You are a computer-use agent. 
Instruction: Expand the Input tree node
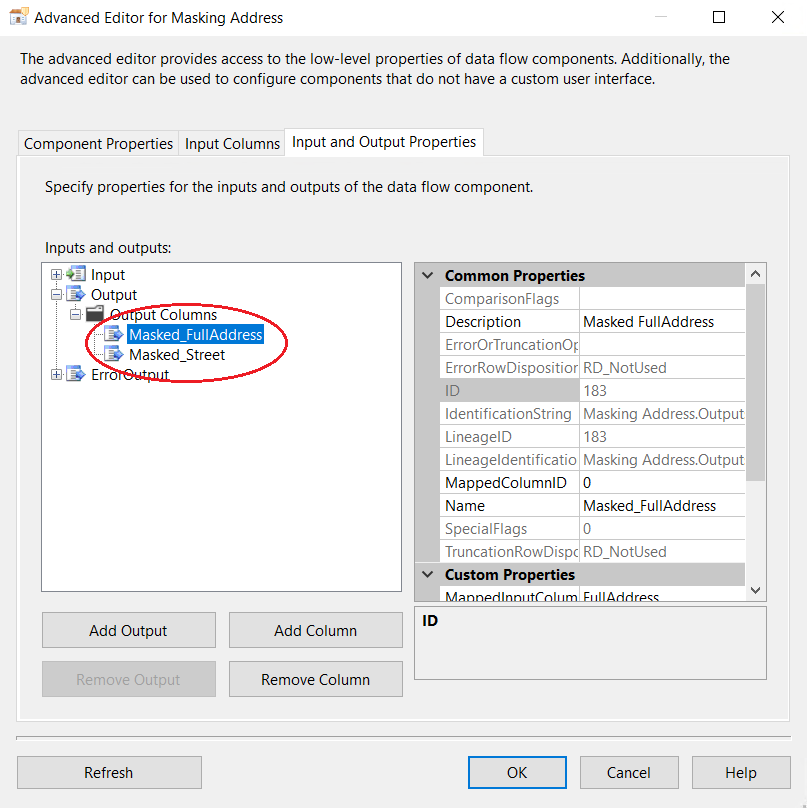click(x=57, y=275)
